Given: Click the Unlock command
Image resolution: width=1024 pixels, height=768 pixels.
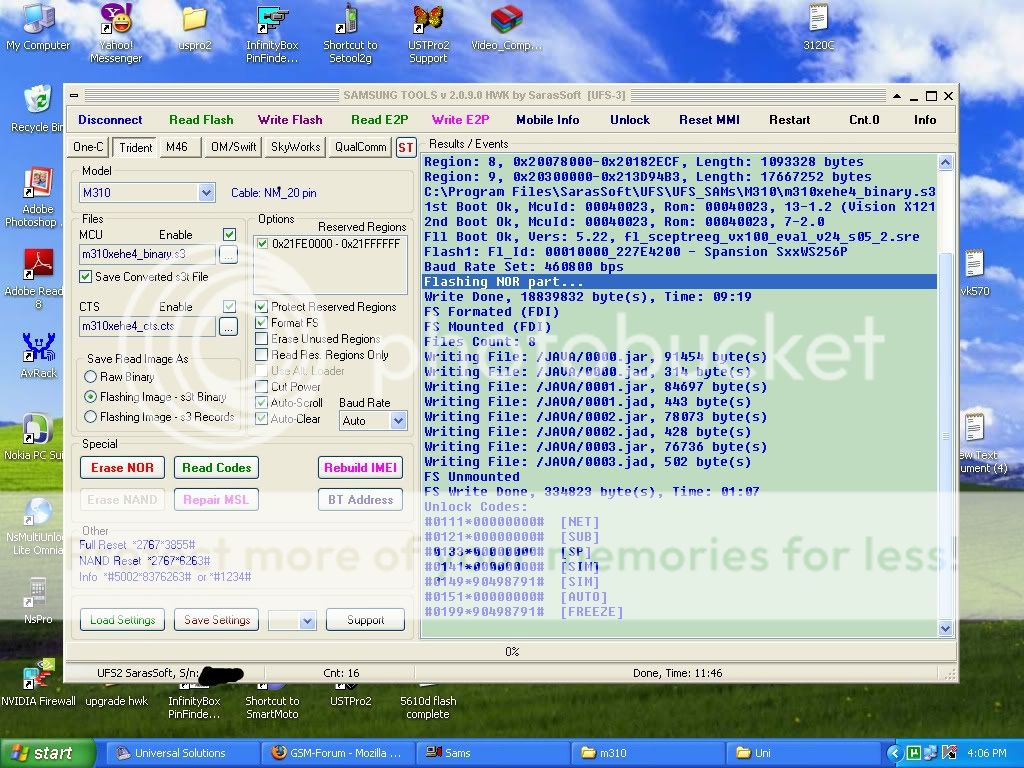Looking at the screenshot, I should pyautogui.click(x=630, y=120).
